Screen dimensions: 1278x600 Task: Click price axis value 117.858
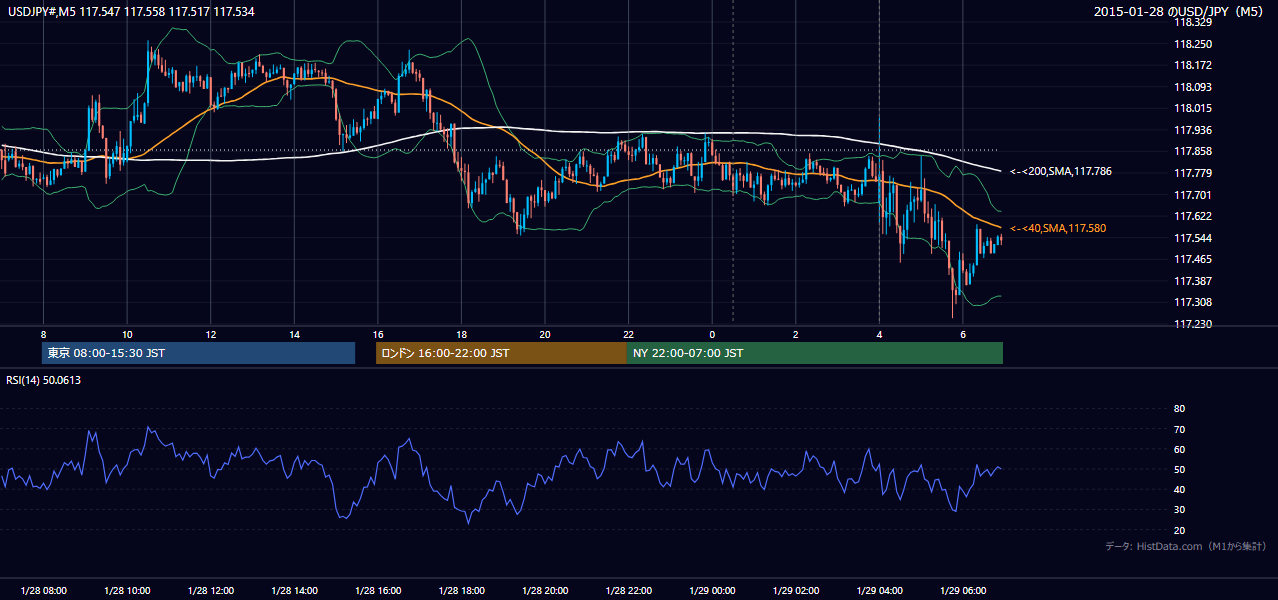click(x=1192, y=151)
